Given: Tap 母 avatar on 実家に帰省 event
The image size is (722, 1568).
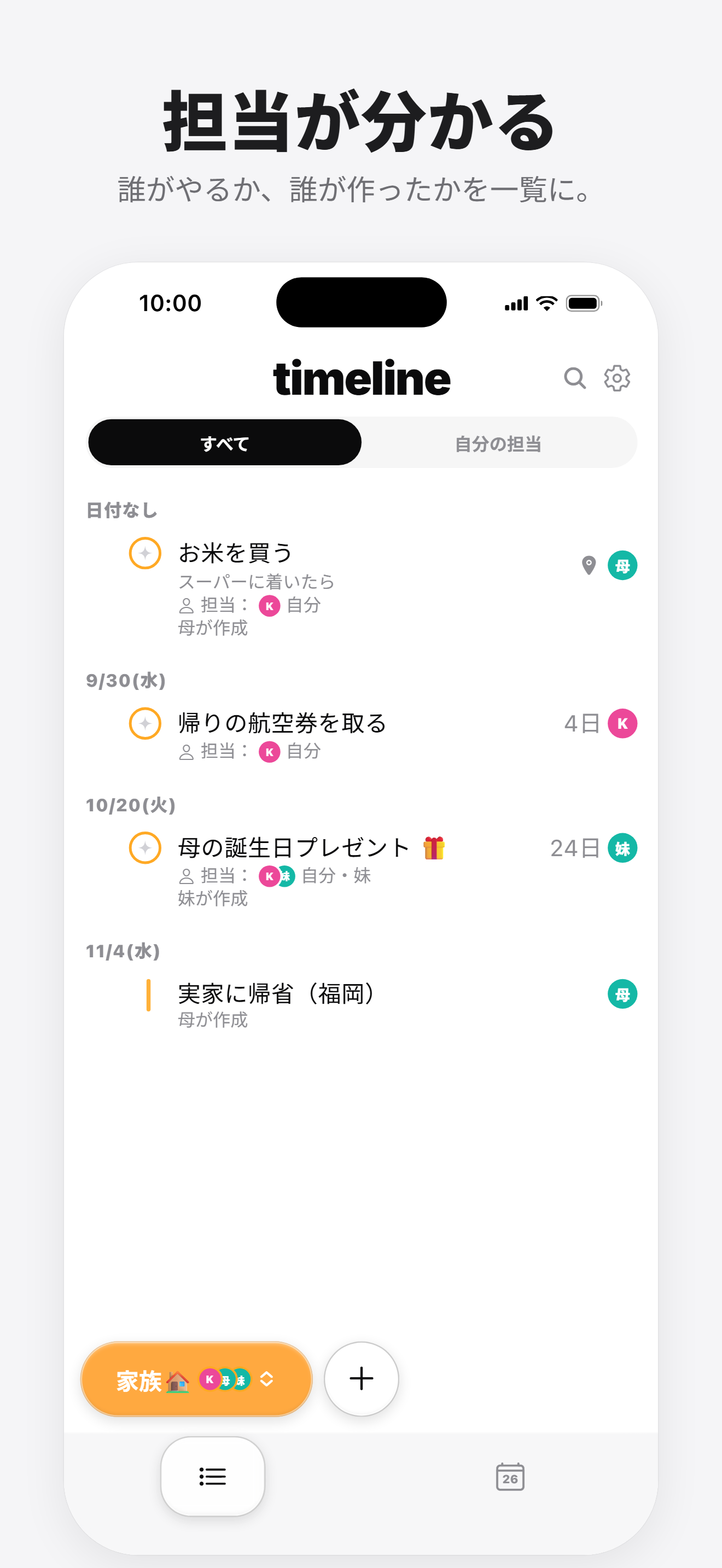Looking at the screenshot, I should (622, 994).
